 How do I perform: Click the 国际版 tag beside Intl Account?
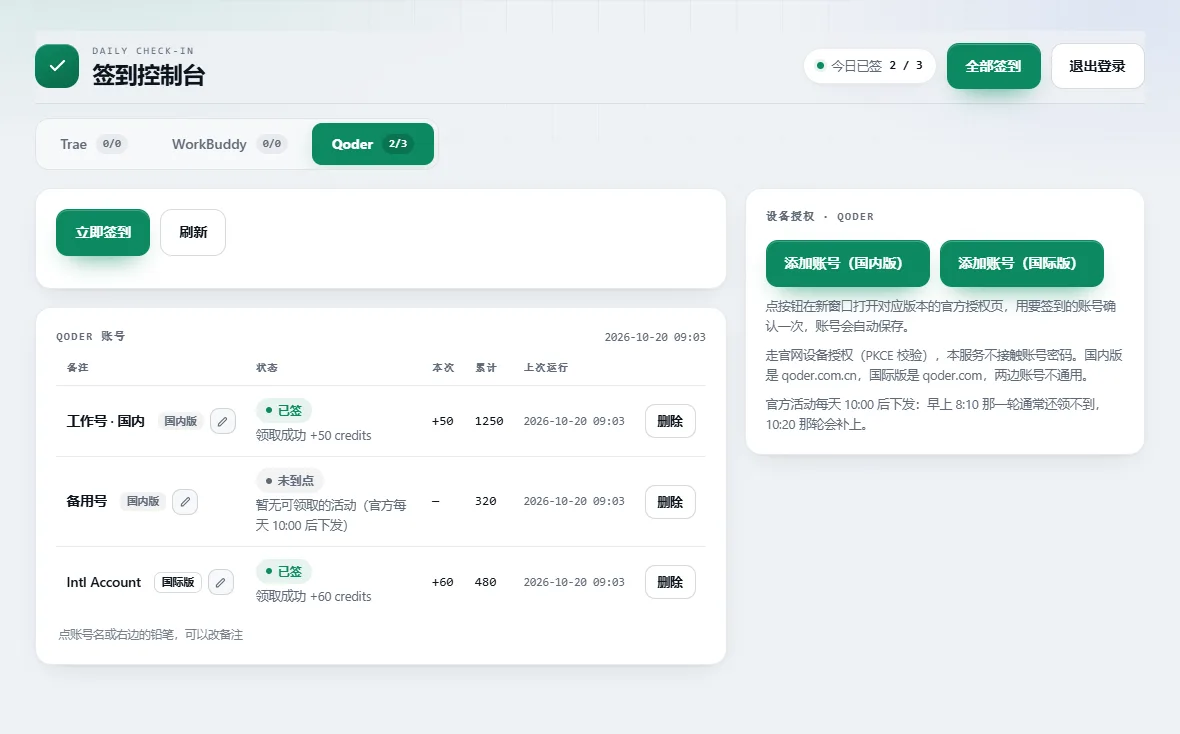(178, 582)
